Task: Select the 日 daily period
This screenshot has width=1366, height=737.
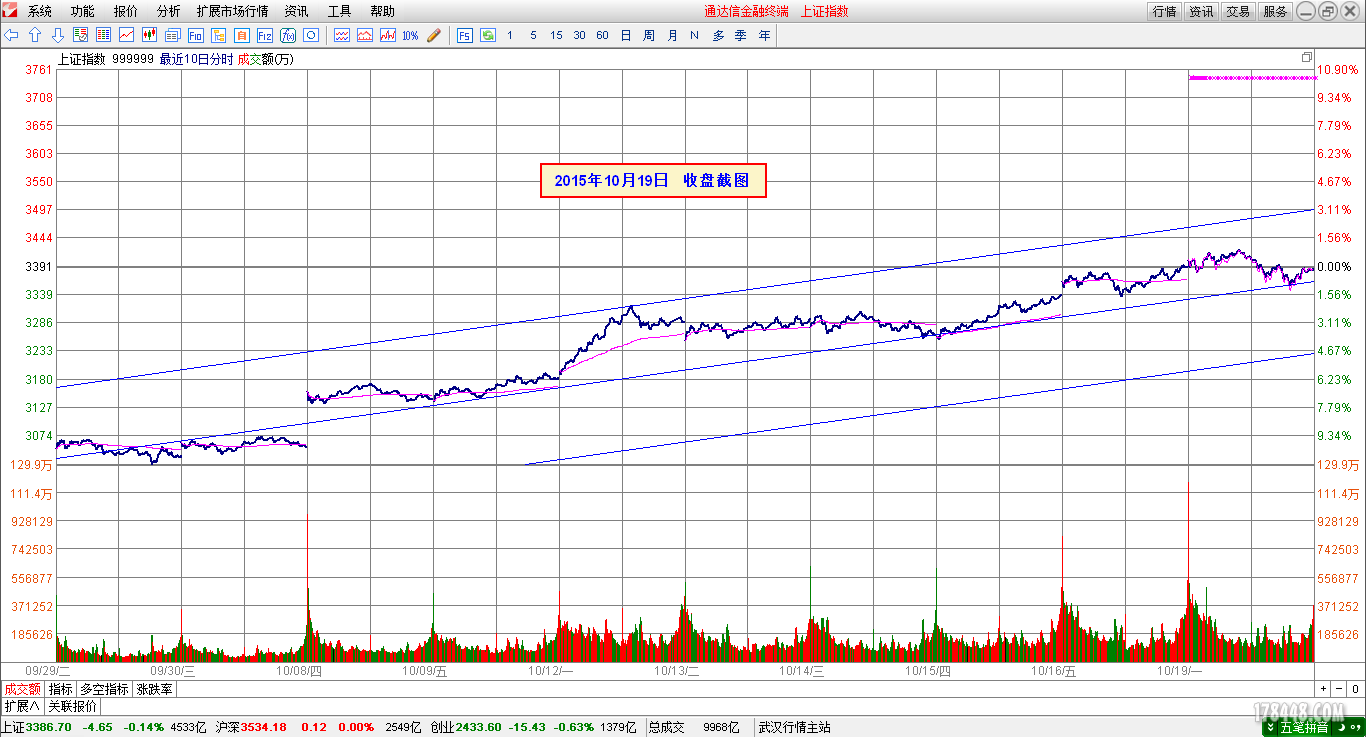Action: [626, 35]
